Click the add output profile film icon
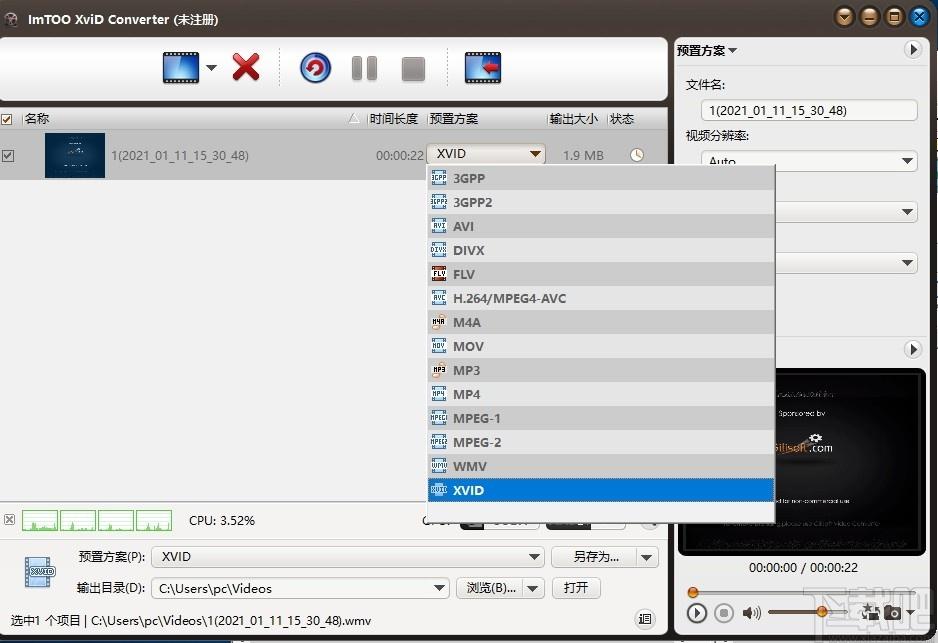 coord(482,68)
